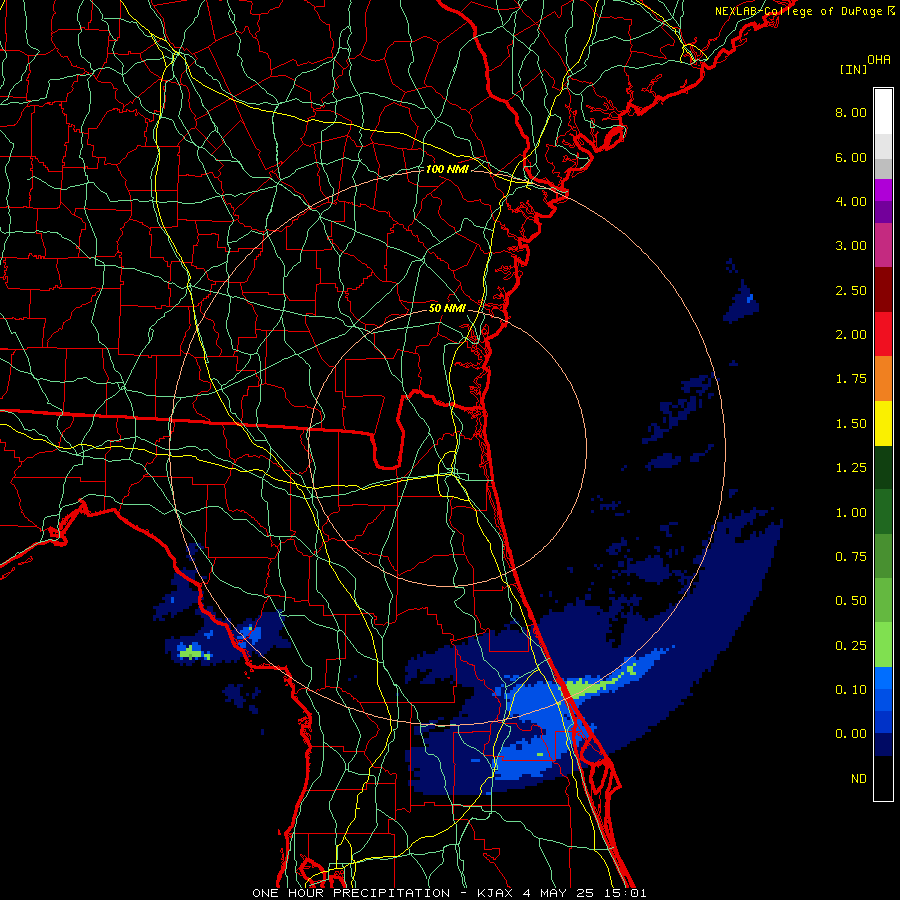Click the 1.50 legend value
Screen dimensions: 900x900
tap(851, 424)
